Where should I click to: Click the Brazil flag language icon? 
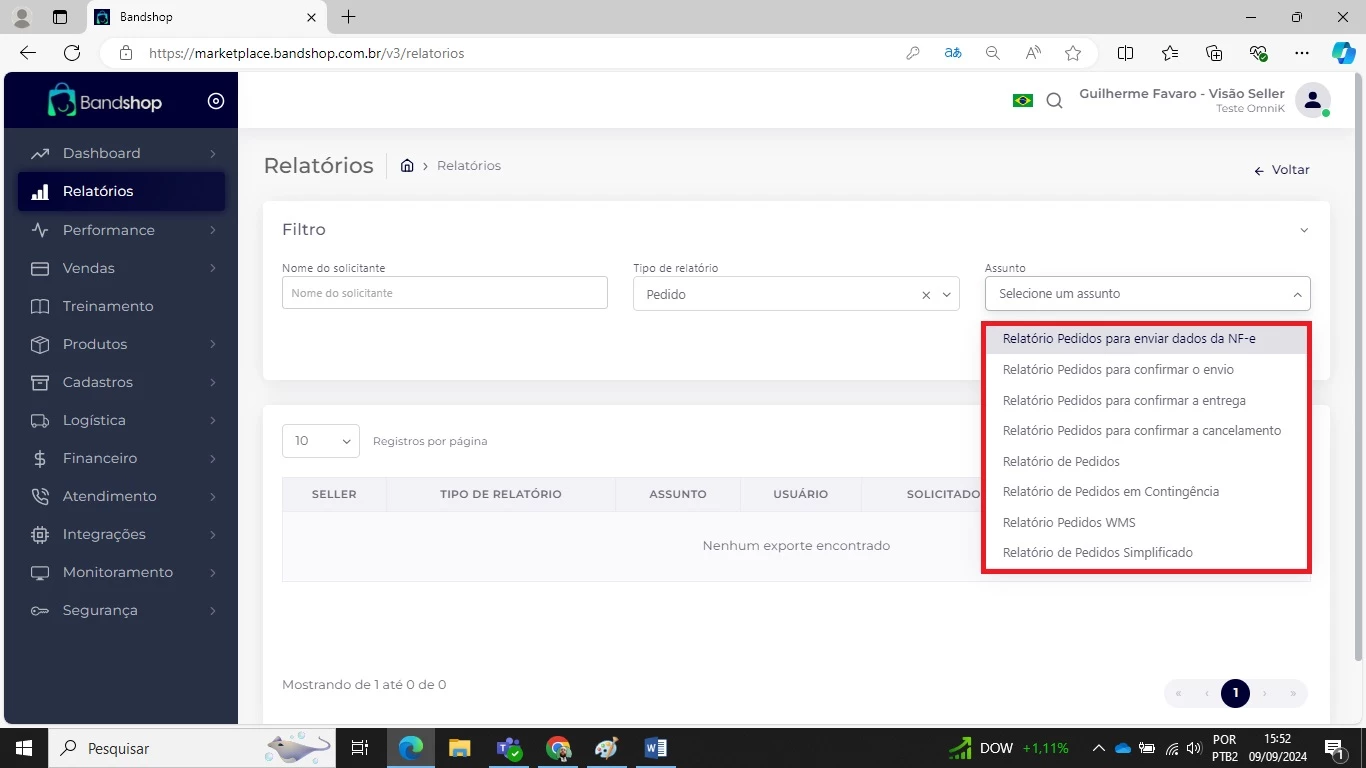click(1022, 100)
